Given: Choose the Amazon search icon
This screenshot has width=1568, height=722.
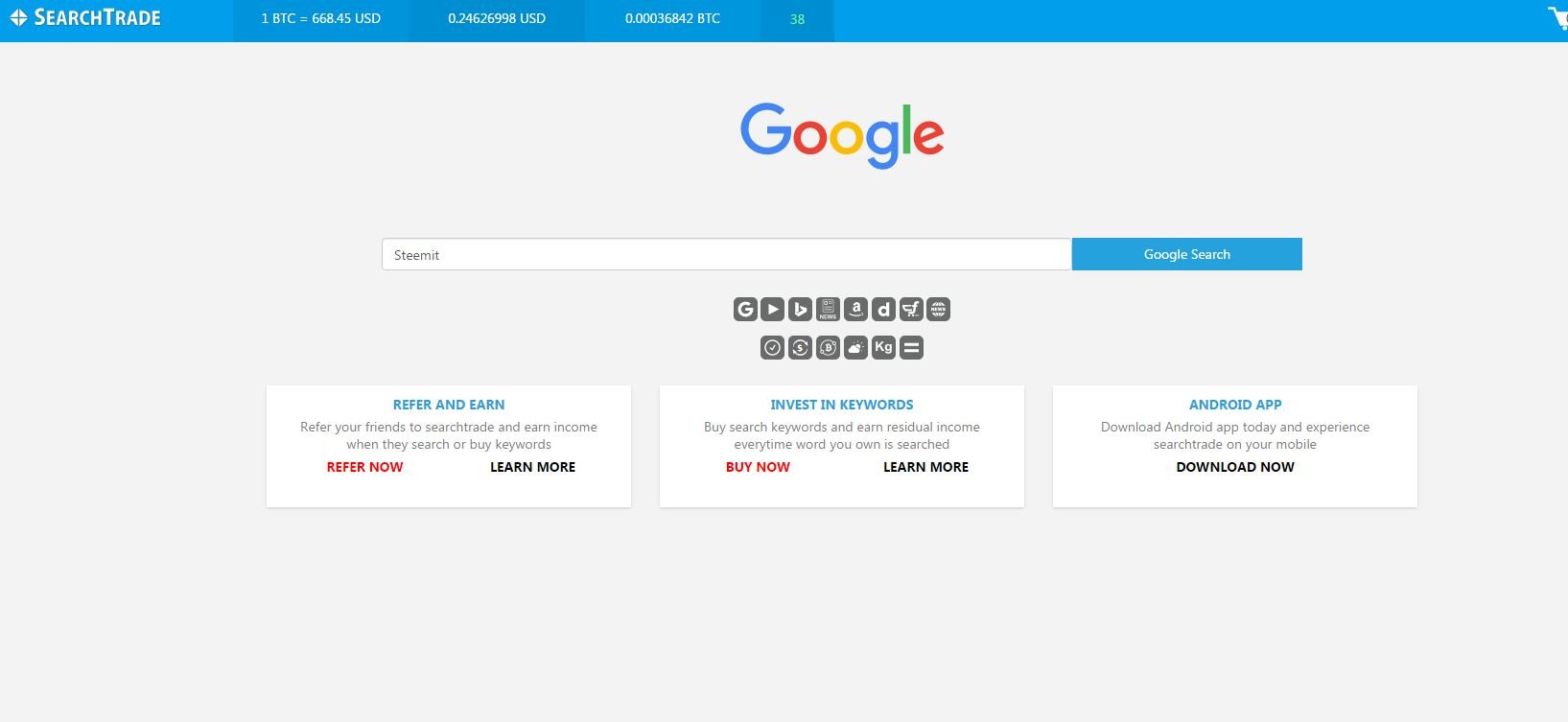Looking at the screenshot, I should click(x=856, y=309).
